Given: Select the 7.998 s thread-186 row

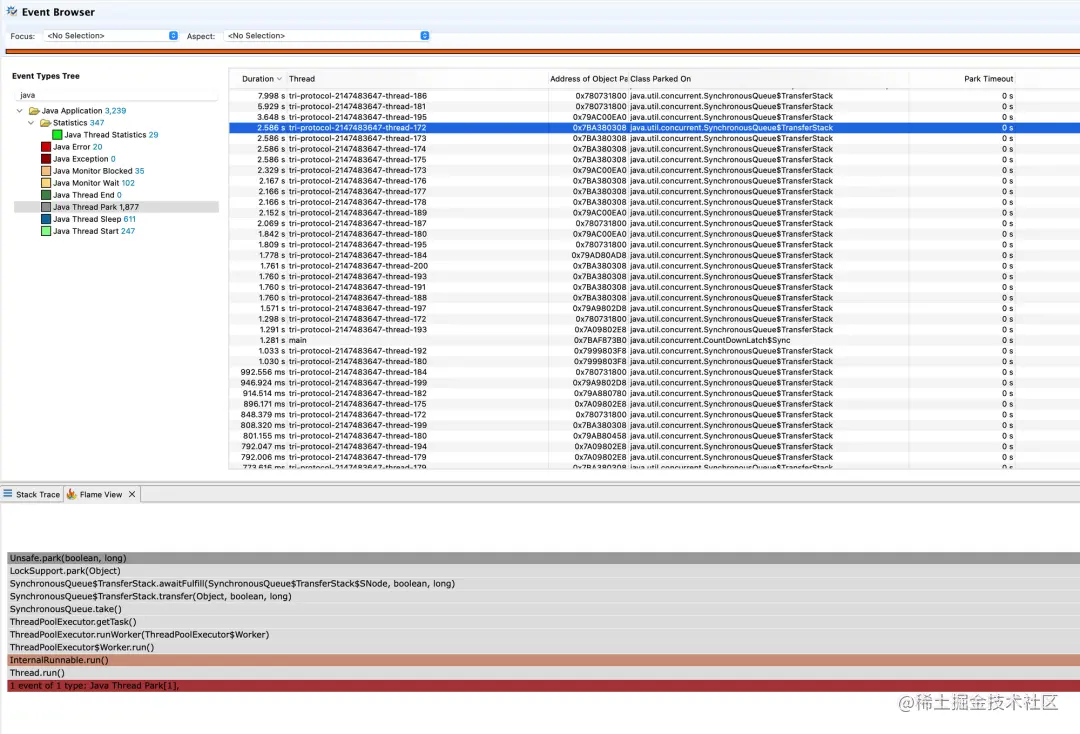Looking at the screenshot, I should [654, 96].
